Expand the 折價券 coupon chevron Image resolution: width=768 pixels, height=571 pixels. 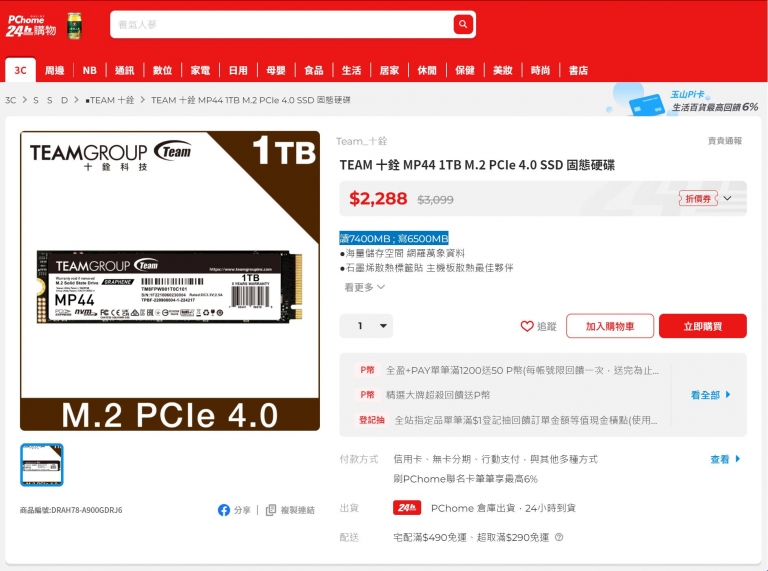(x=727, y=198)
